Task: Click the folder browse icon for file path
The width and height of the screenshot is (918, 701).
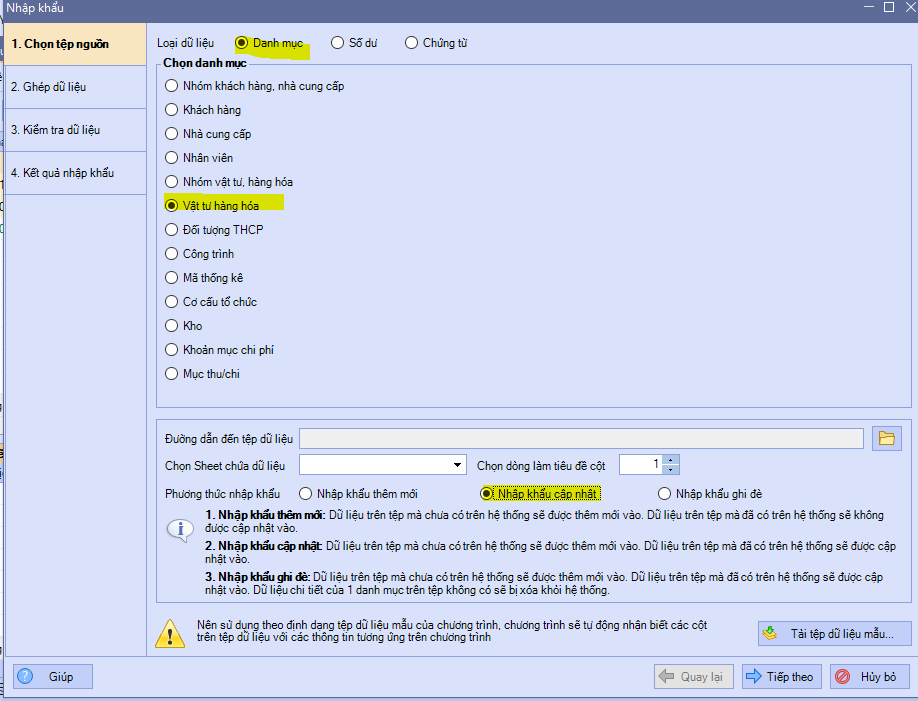Action: click(x=886, y=438)
